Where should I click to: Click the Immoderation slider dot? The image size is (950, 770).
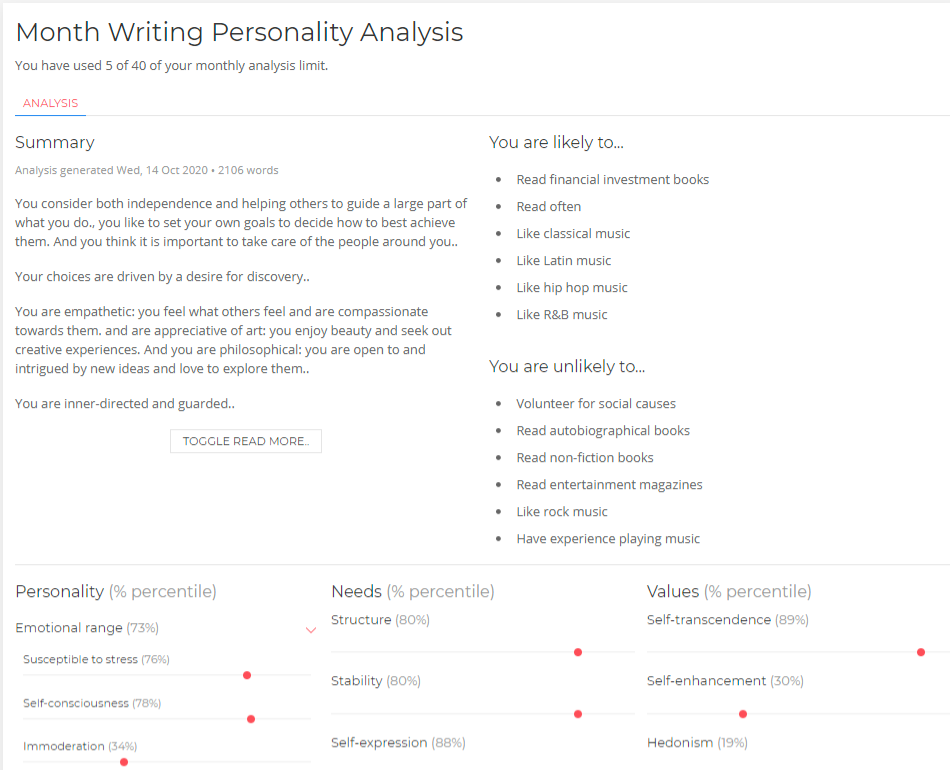click(x=123, y=761)
